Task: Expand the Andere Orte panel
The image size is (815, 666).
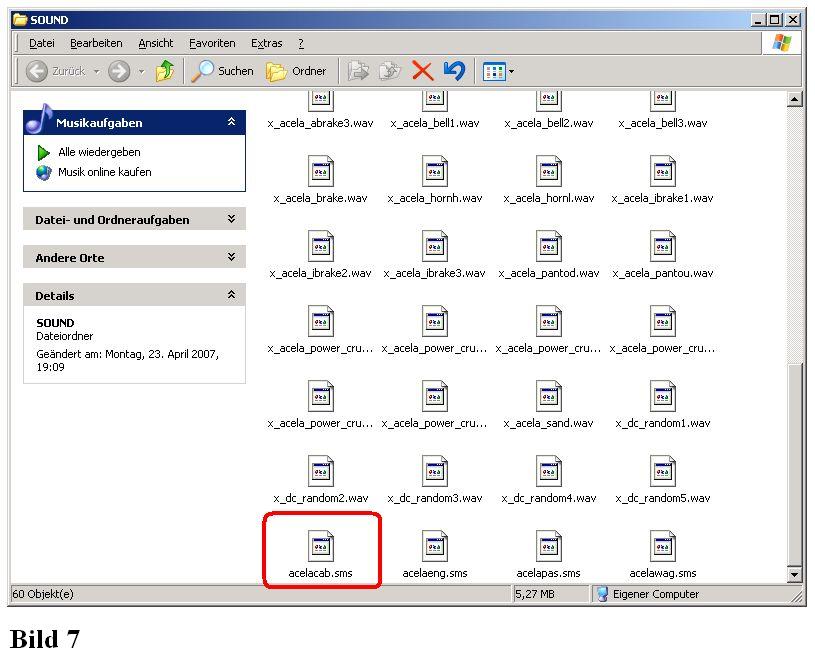Action: tap(231, 257)
